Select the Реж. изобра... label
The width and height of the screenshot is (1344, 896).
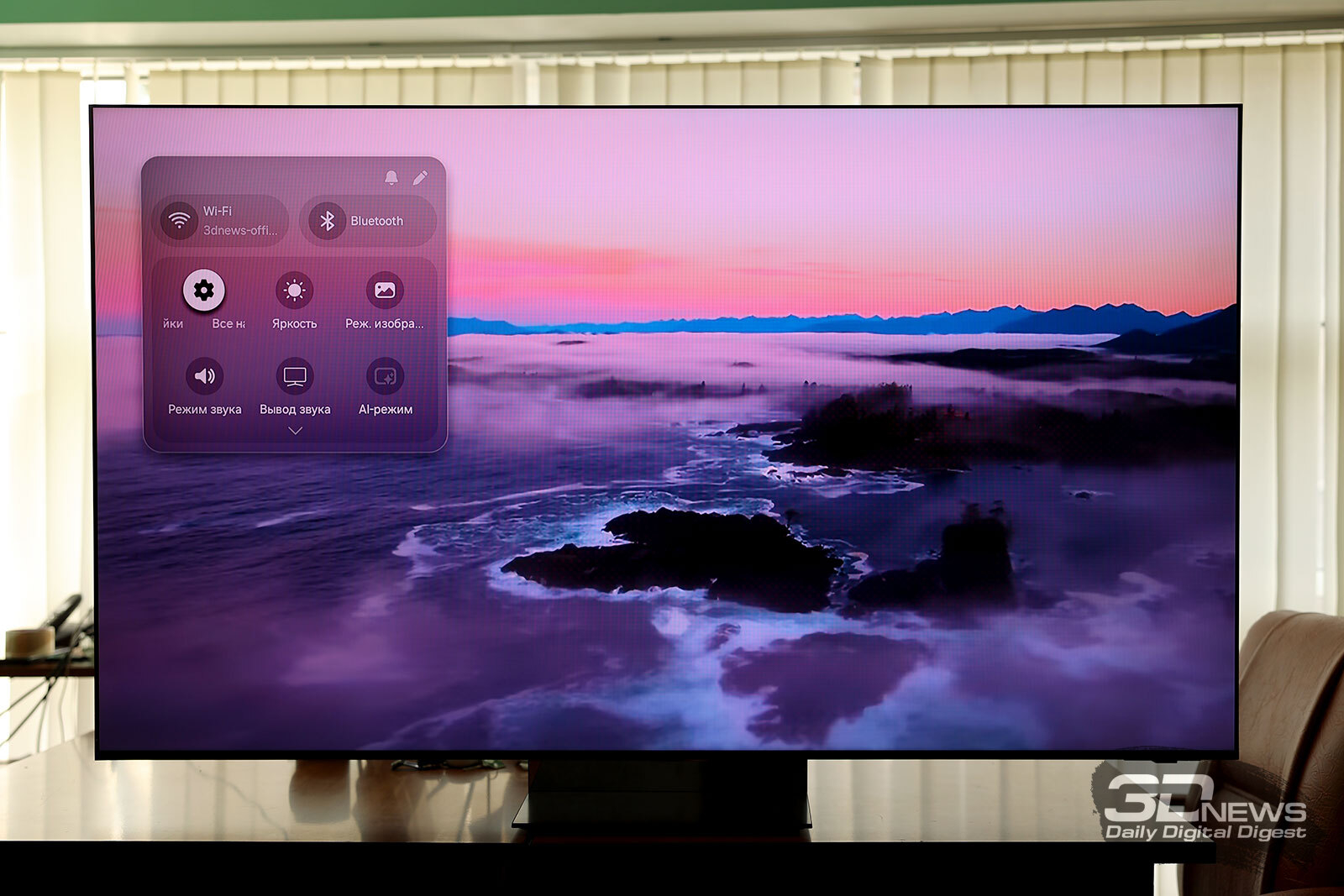point(385,323)
